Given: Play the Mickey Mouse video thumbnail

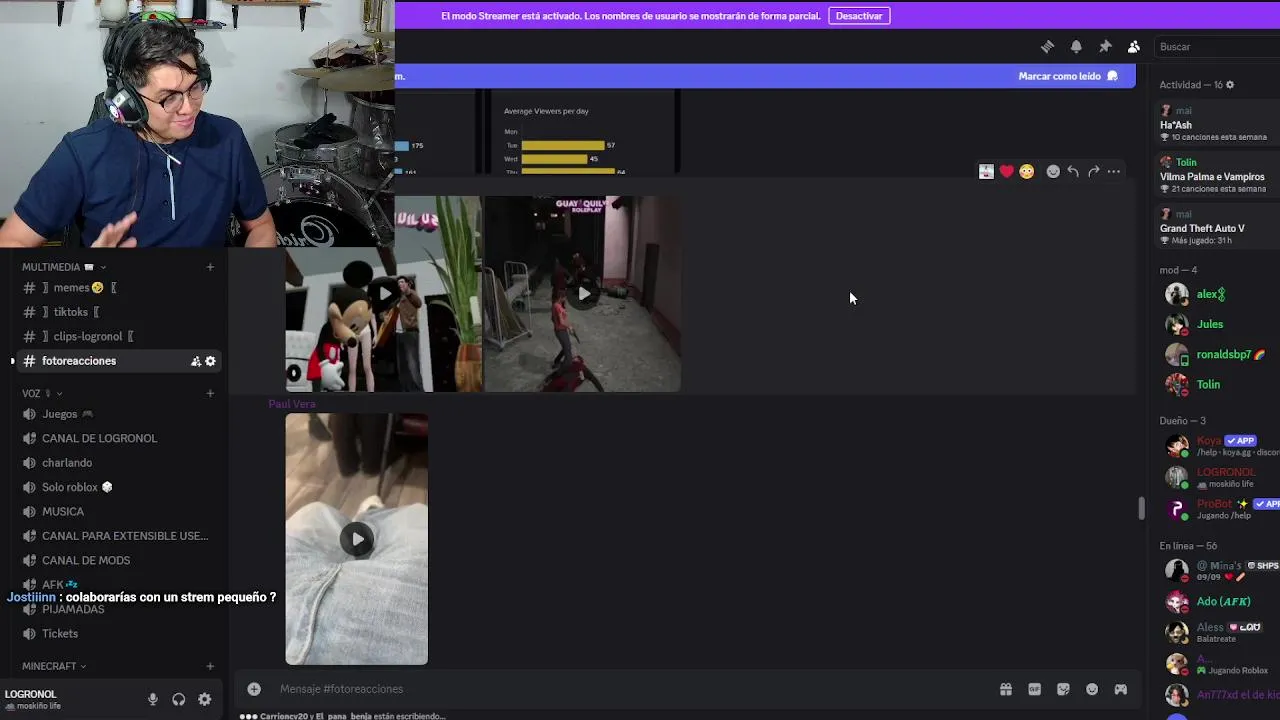Looking at the screenshot, I should (384, 293).
